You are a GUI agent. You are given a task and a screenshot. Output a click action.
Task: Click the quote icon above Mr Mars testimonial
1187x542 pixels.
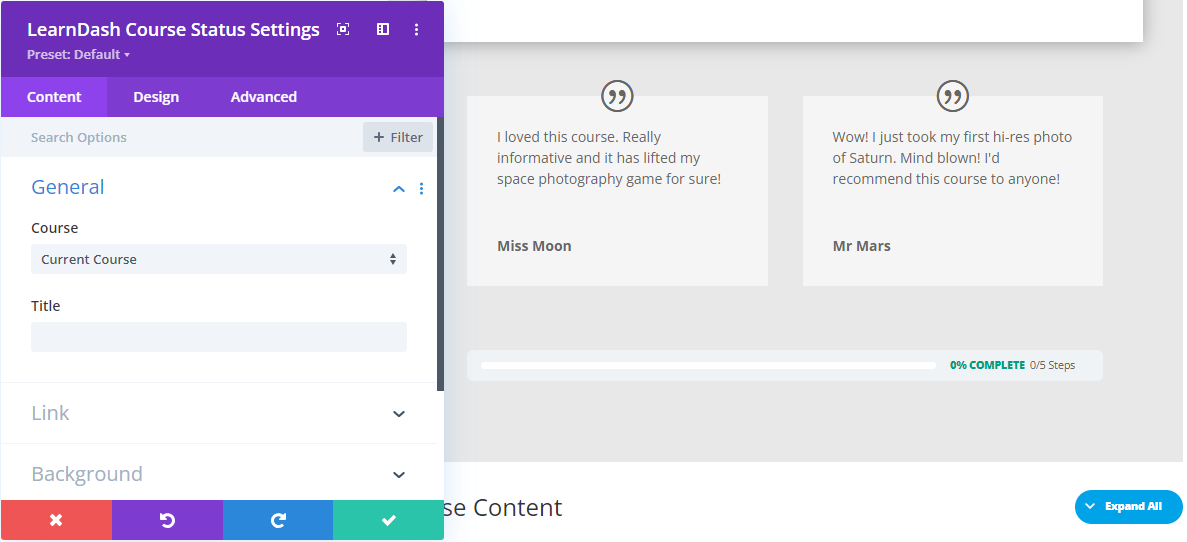(x=952, y=96)
